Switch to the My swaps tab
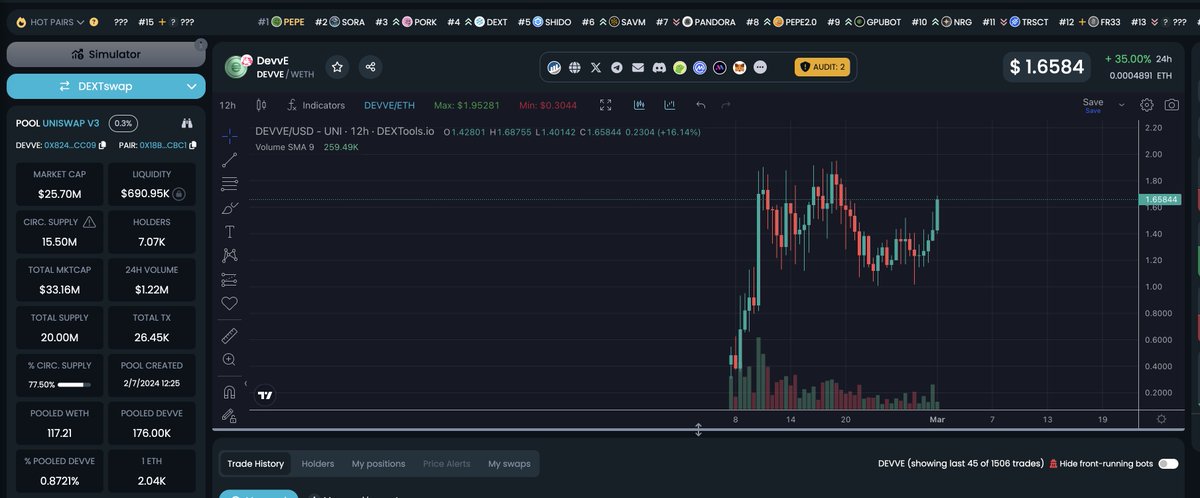This screenshot has height=498, width=1200. click(x=509, y=463)
